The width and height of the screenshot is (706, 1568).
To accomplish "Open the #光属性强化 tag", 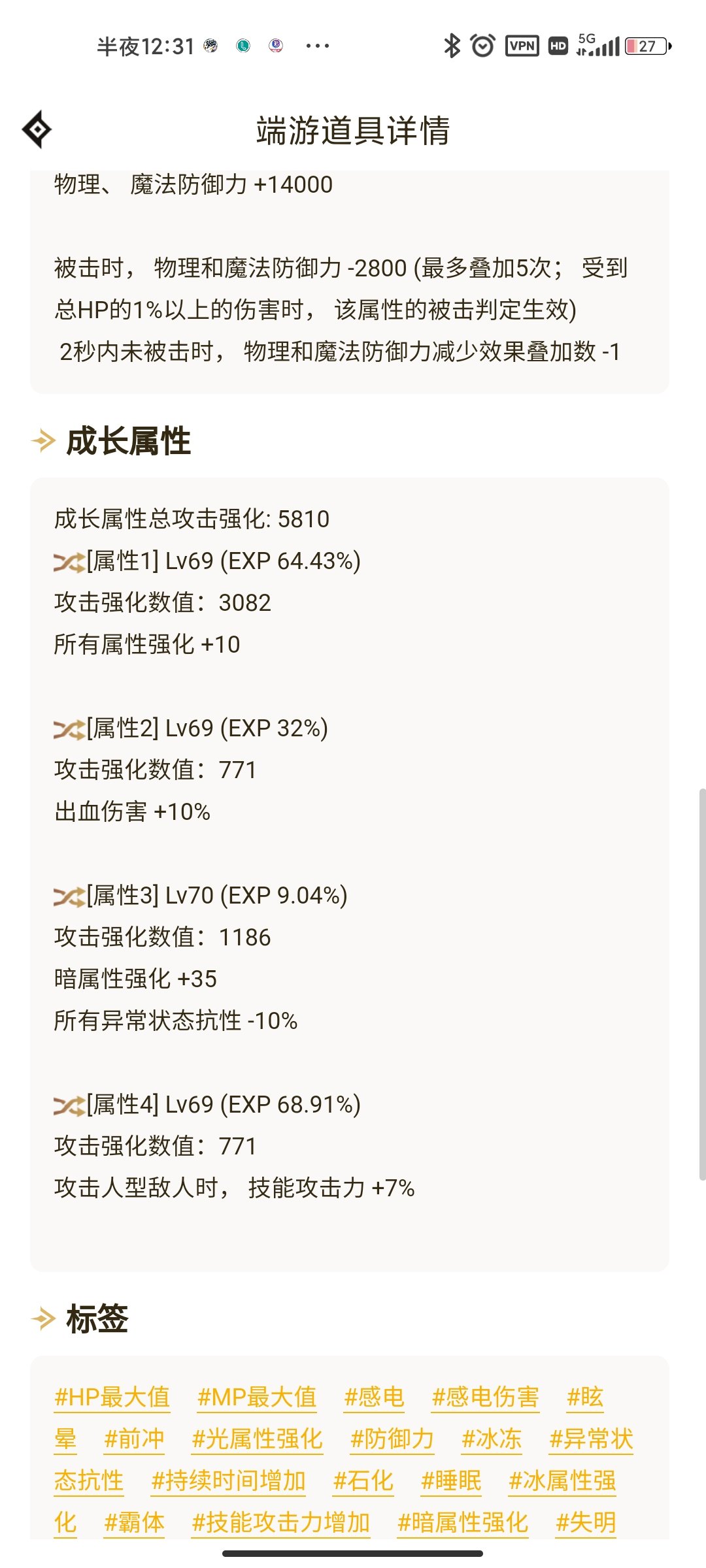I will coord(258,1439).
